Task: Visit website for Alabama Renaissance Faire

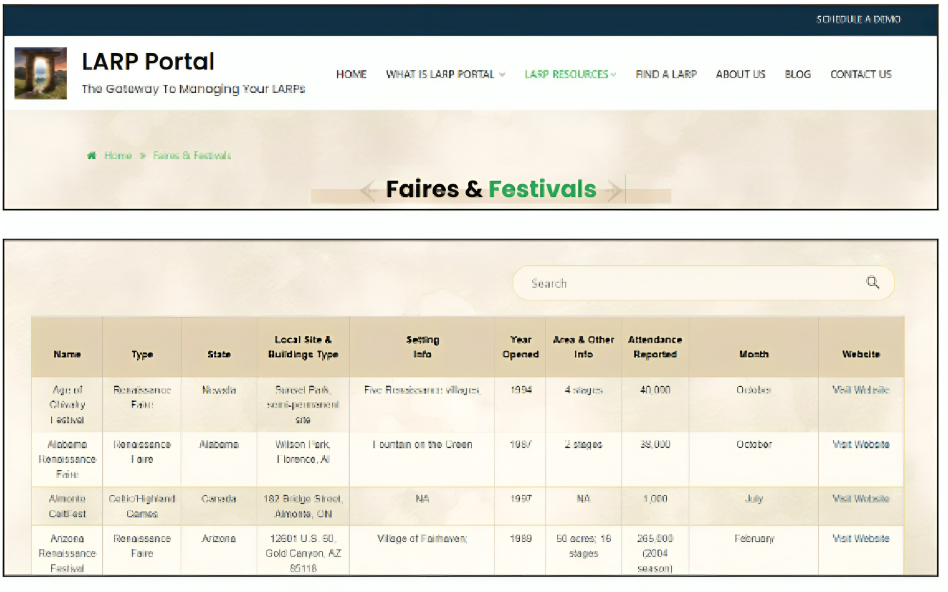Action: [860, 444]
